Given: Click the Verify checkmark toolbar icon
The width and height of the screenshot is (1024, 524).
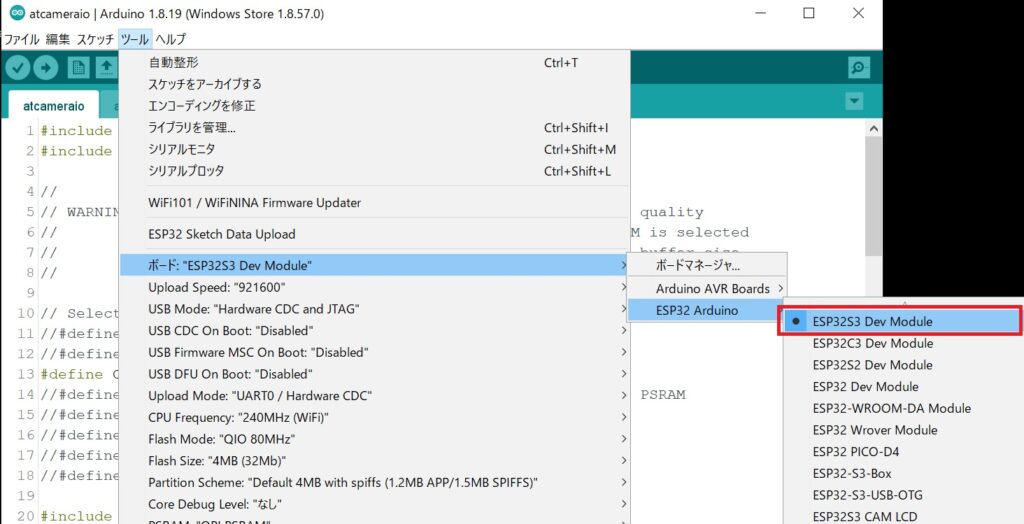Looking at the screenshot, I should click(18, 67).
